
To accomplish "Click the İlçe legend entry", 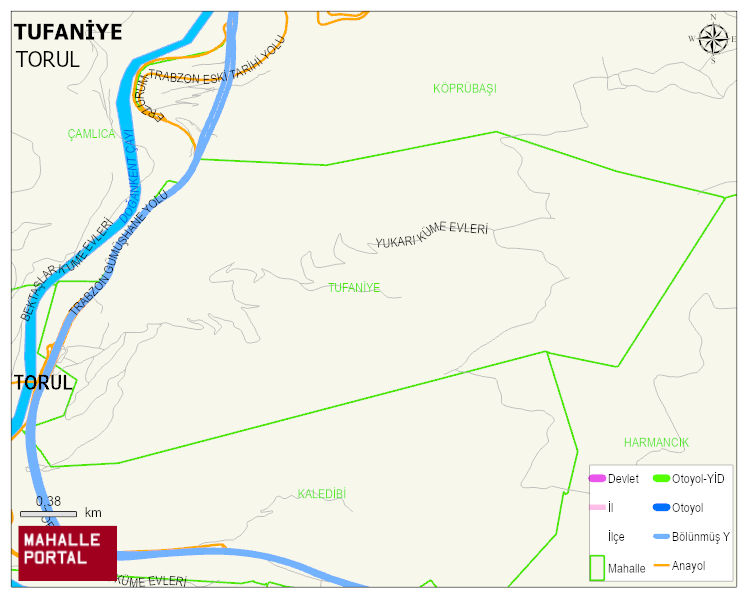I will (x=615, y=537).
